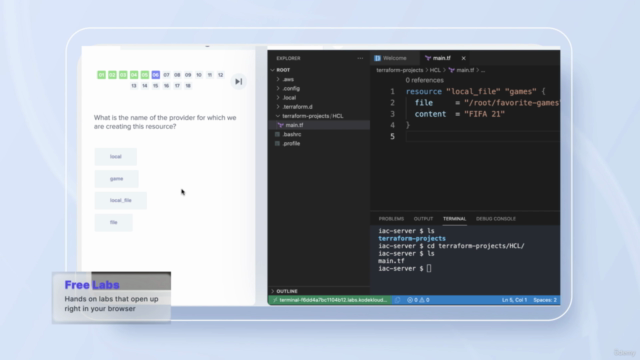The width and height of the screenshot is (640, 360).
Task: Jump to question 12
Action: (220, 75)
